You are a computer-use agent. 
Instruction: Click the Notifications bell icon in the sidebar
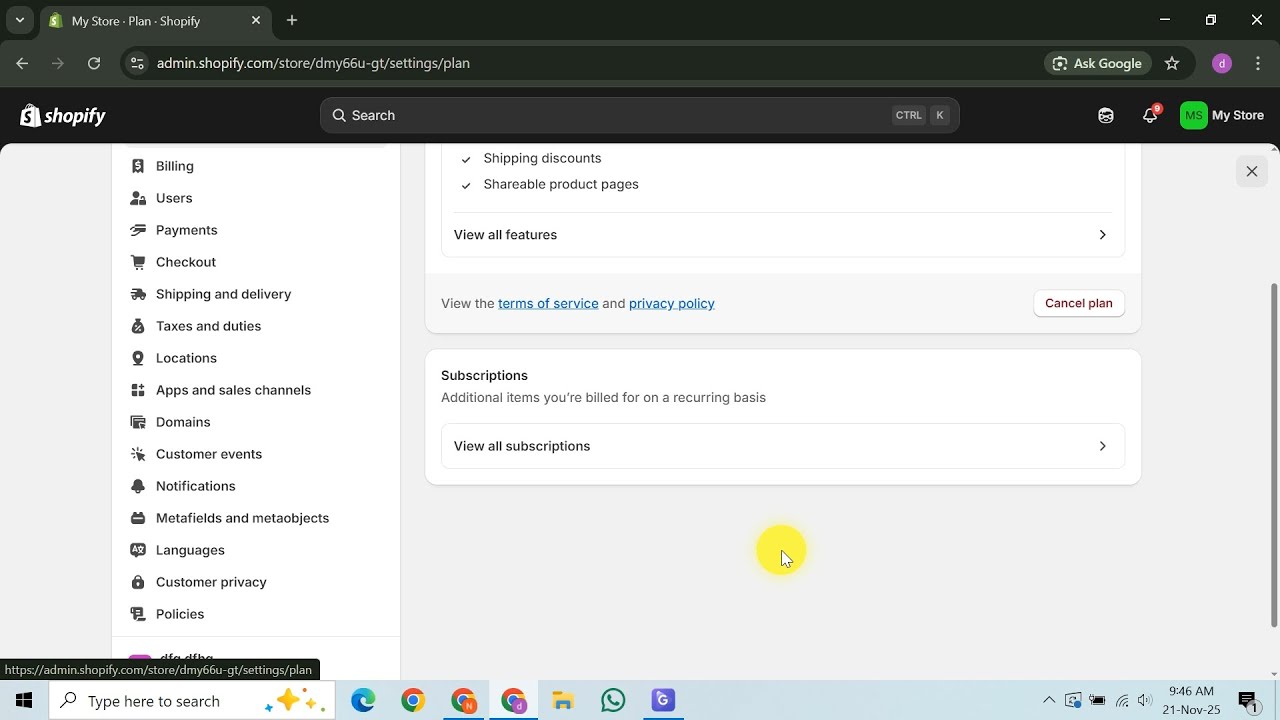(138, 486)
